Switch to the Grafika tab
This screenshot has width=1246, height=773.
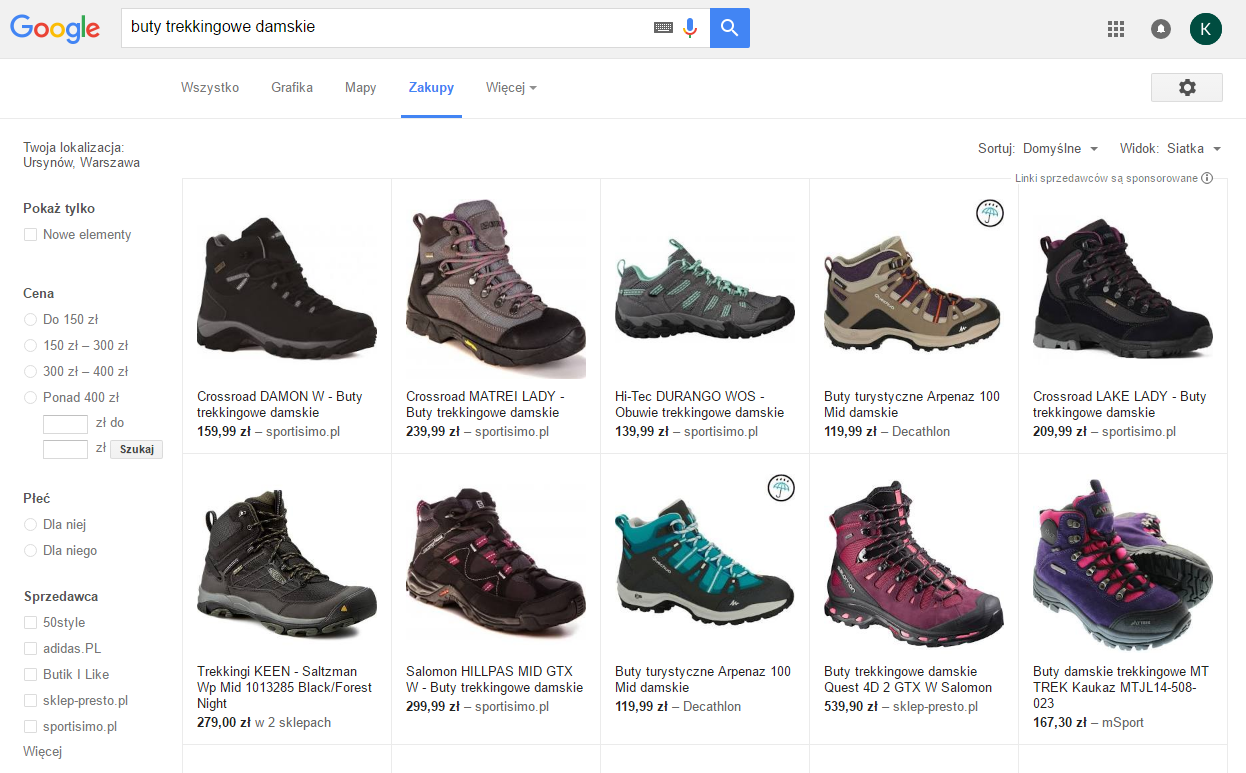coord(292,88)
